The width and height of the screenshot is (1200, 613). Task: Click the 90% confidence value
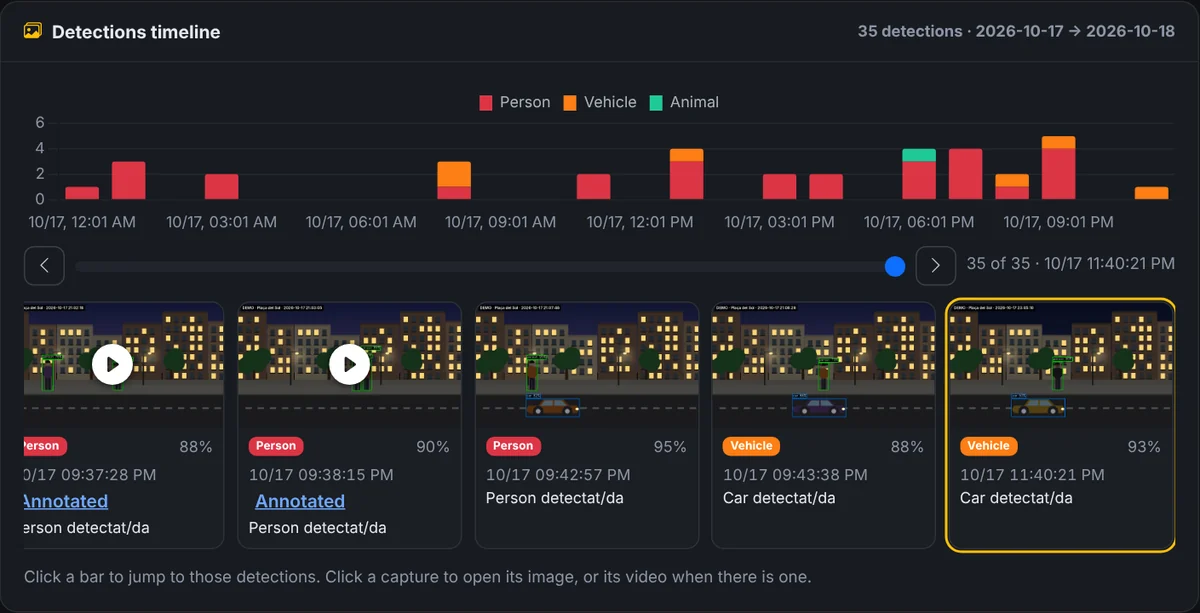(433, 447)
